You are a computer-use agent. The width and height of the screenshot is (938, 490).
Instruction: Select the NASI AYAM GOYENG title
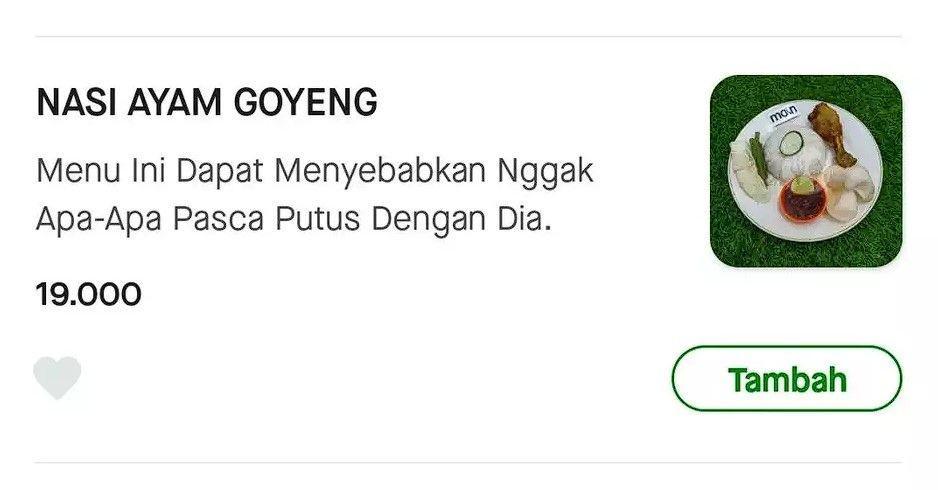pos(207,102)
